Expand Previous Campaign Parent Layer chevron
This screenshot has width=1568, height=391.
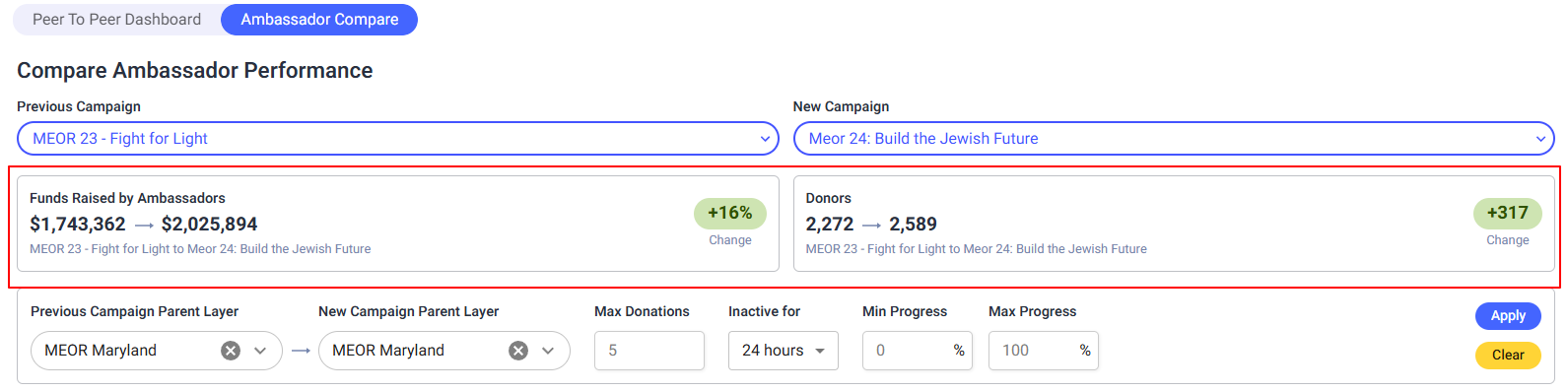pos(260,351)
